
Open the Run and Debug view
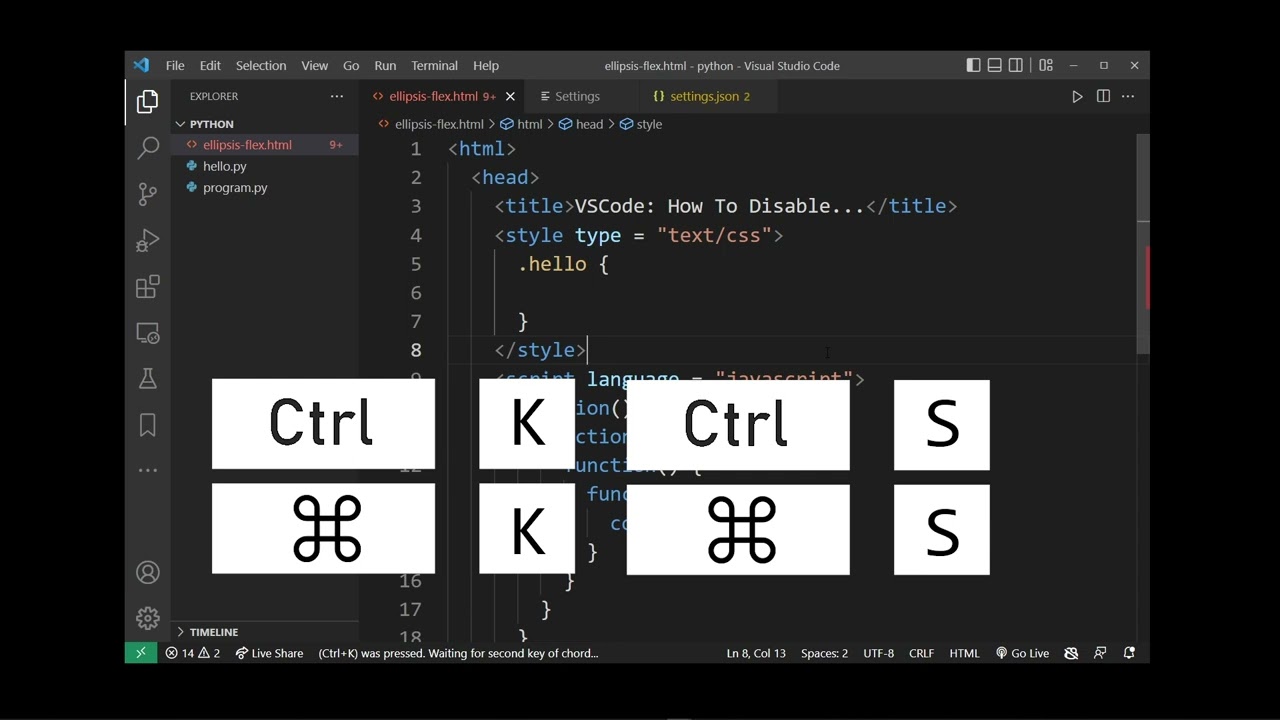[x=148, y=240]
